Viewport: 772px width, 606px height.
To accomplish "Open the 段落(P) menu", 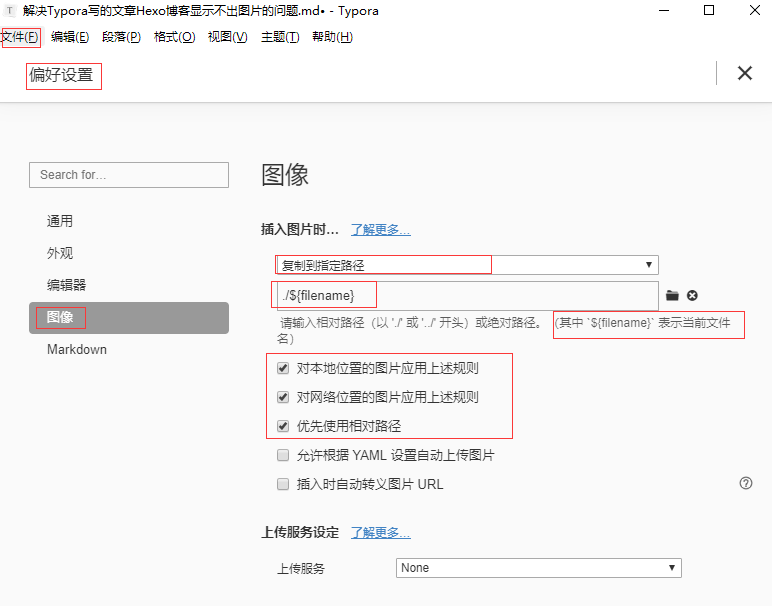I will point(121,37).
